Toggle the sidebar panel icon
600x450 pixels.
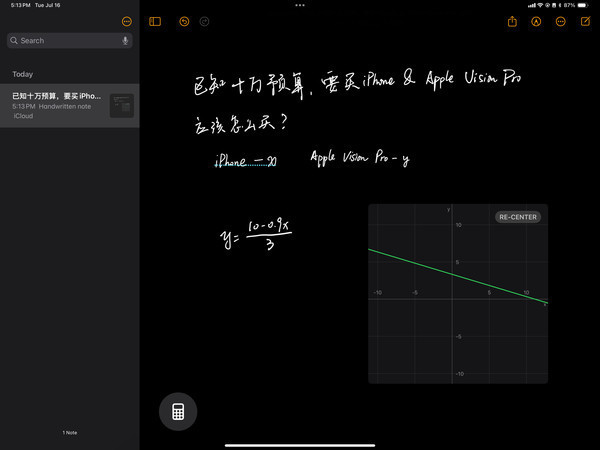[155, 21]
